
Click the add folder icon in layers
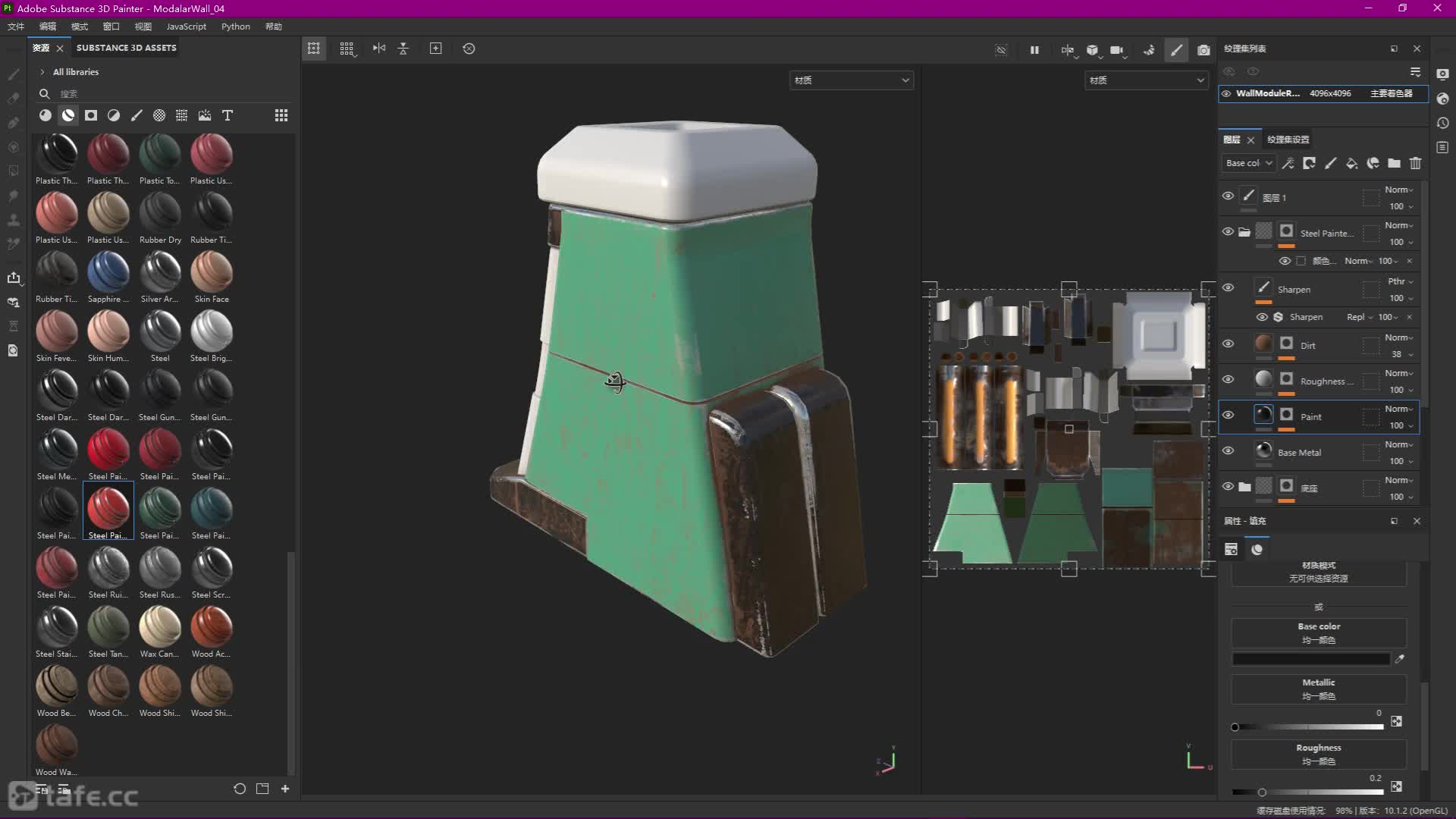tap(1394, 163)
